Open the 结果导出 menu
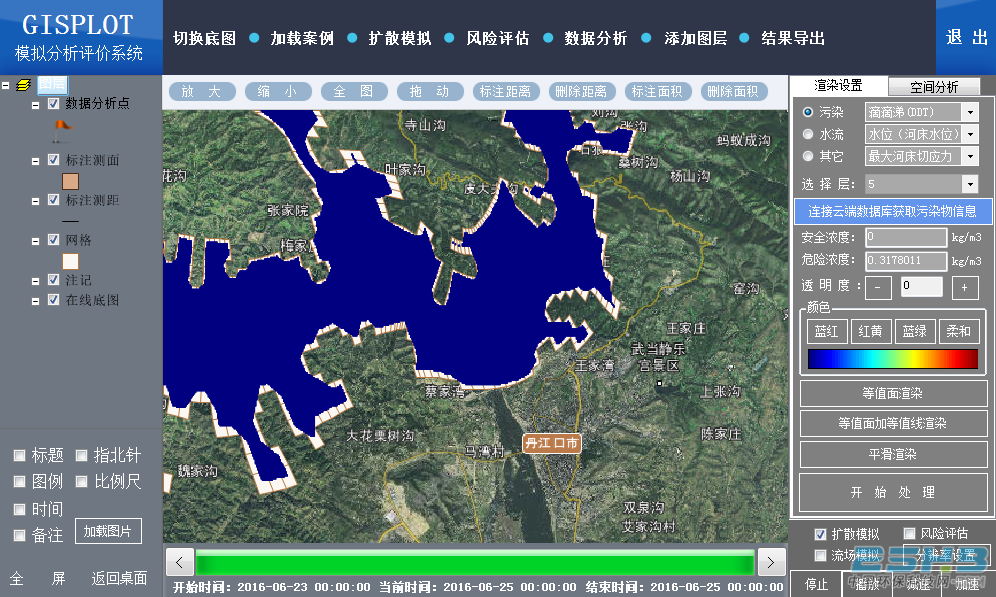Image resolution: width=996 pixels, height=597 pixels. pos(793,38)
